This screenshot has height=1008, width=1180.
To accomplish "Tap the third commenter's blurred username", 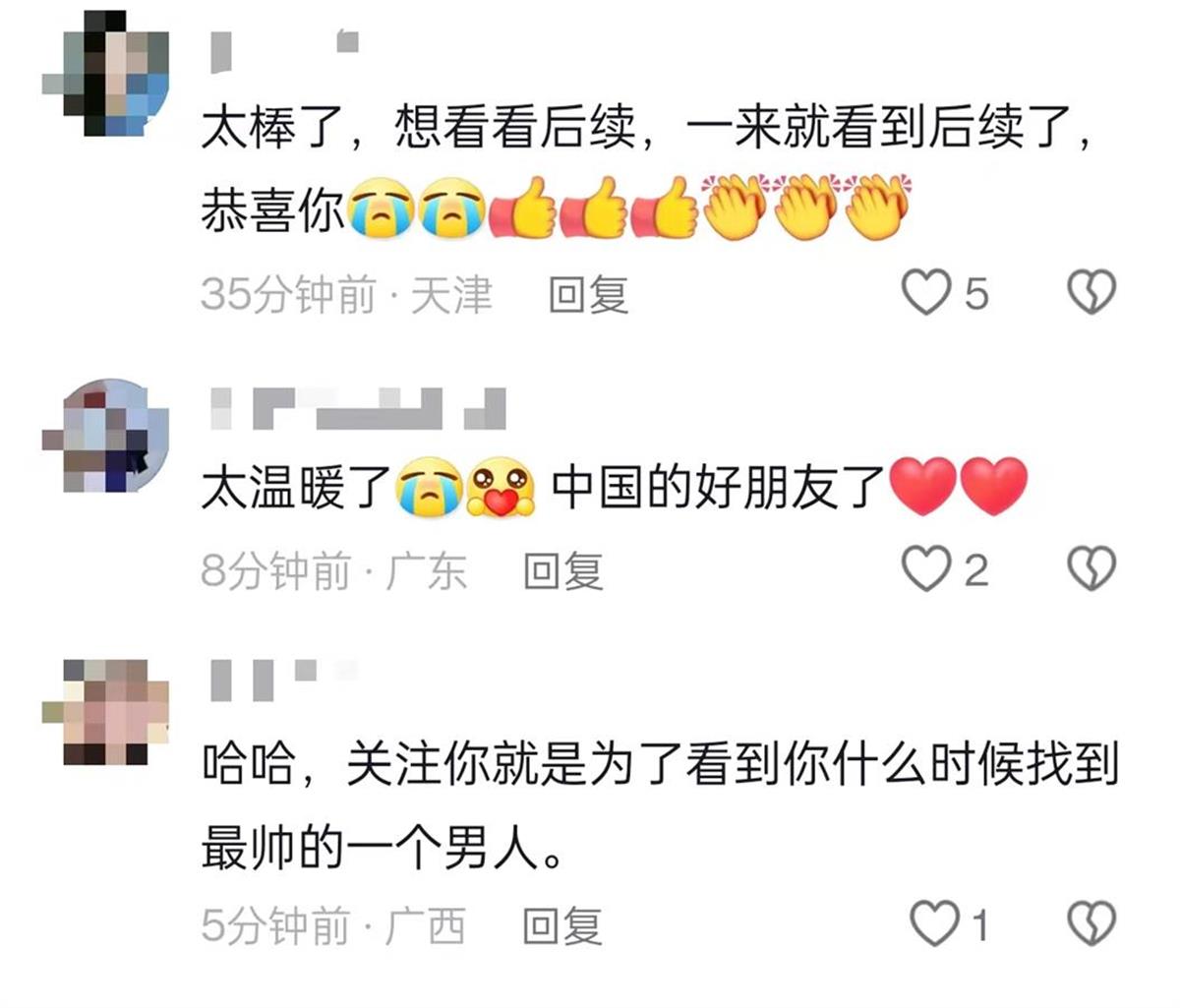I will click(x=284, y=678).
